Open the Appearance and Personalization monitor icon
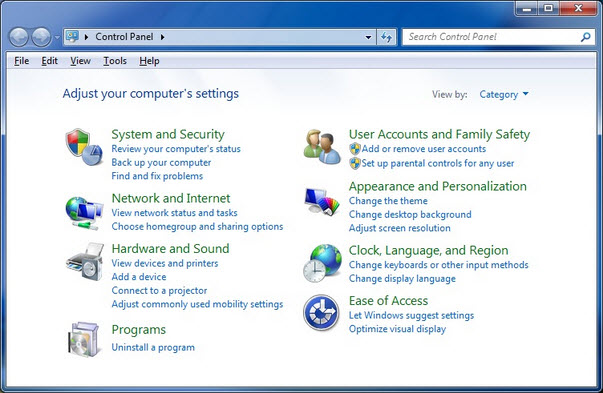The height and width of the screenshot is (393, 603). tap(322, 201)
